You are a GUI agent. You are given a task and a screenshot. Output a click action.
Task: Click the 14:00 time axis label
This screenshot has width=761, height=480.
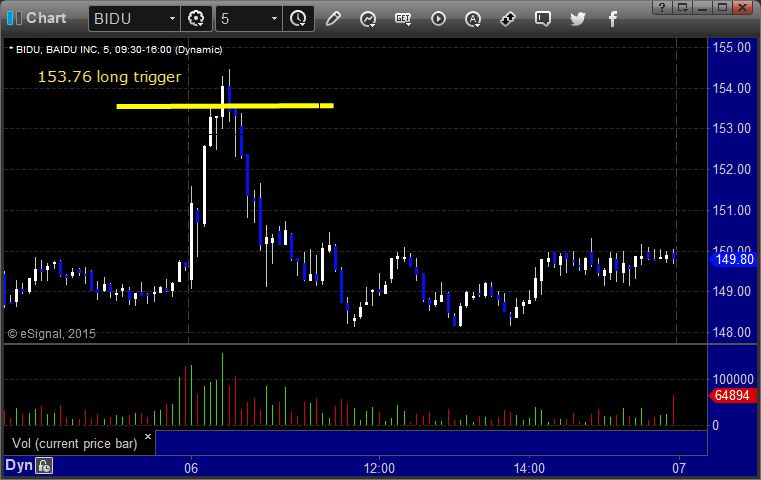coord(529,468)
